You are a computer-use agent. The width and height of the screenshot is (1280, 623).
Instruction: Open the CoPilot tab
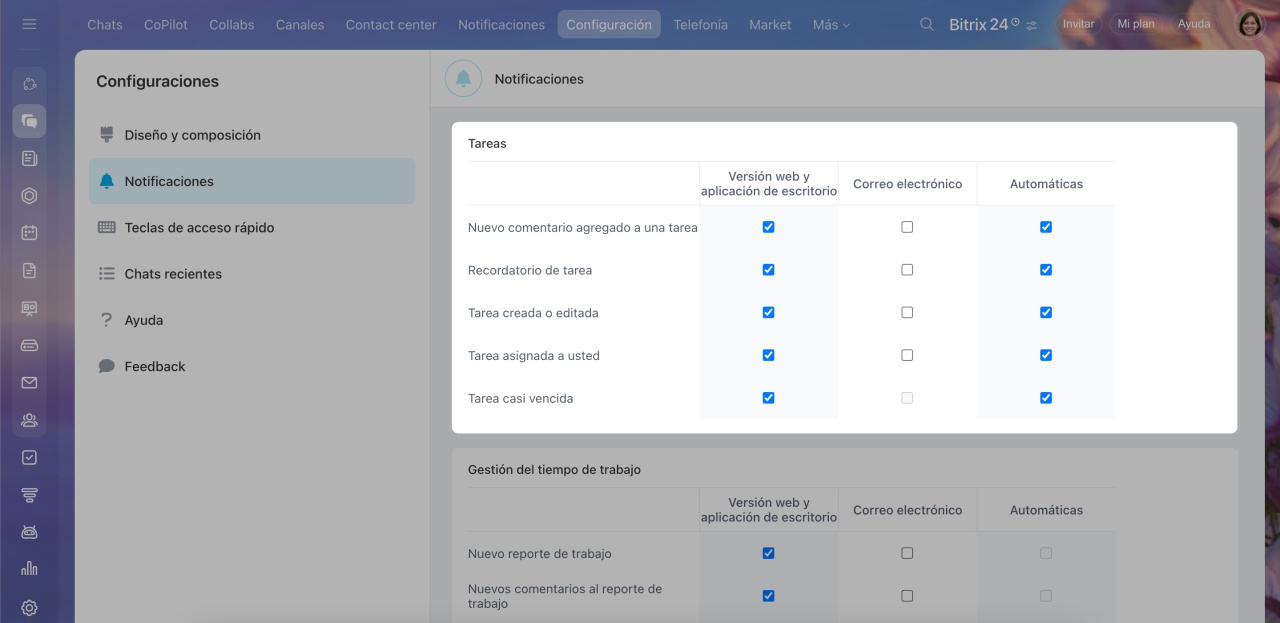166,24
